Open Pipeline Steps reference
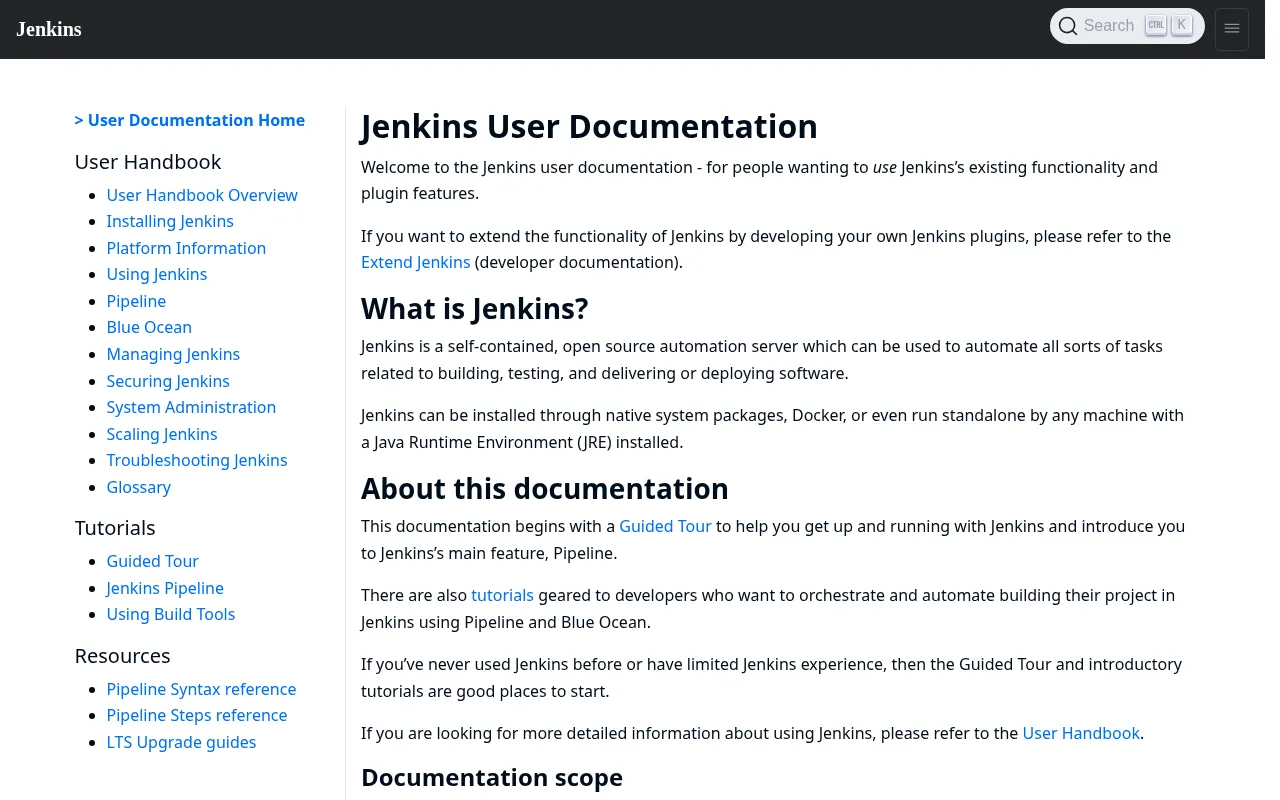 click(197, 715)
